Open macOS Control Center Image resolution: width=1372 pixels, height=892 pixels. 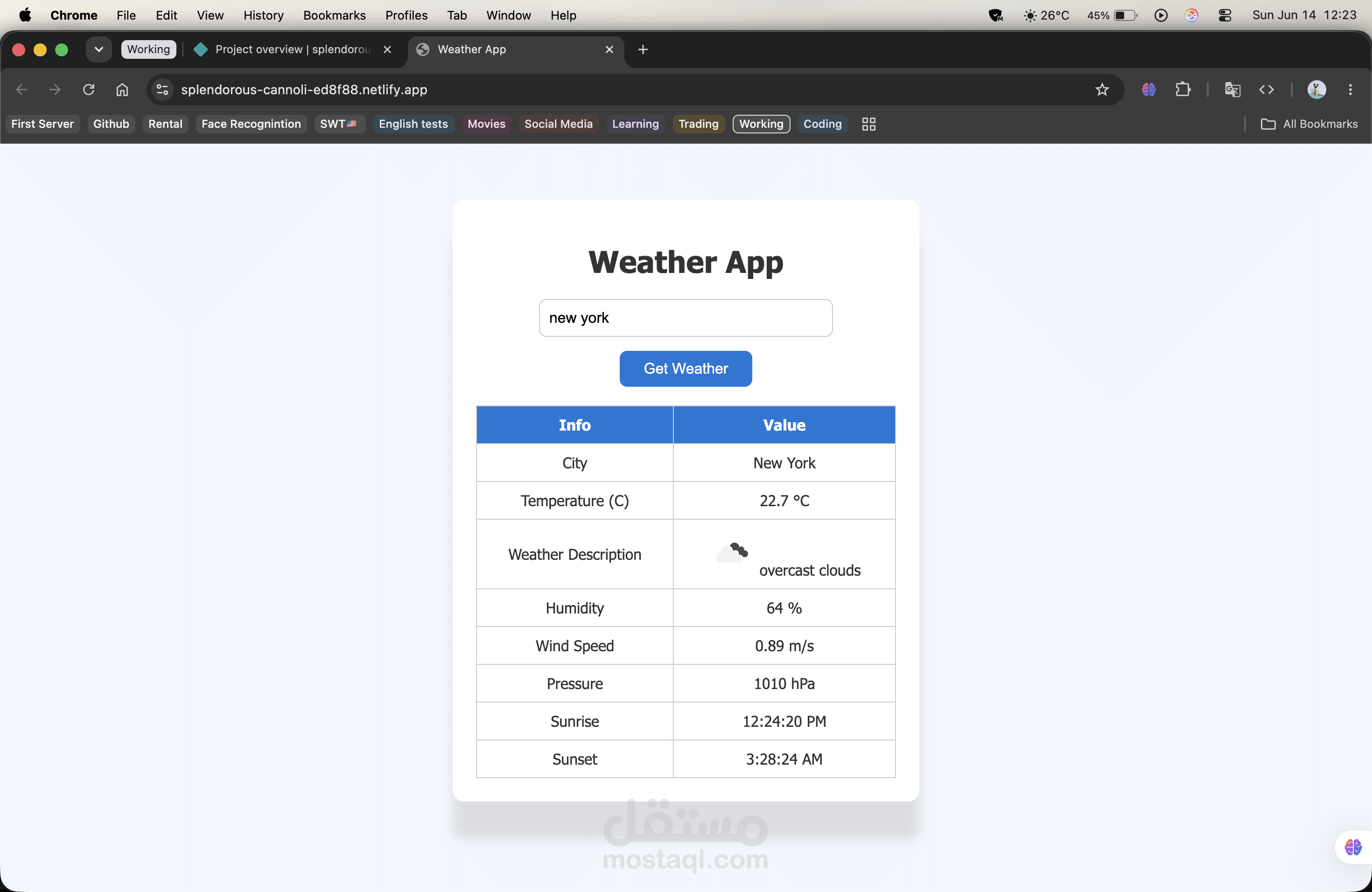(1225, 15)
